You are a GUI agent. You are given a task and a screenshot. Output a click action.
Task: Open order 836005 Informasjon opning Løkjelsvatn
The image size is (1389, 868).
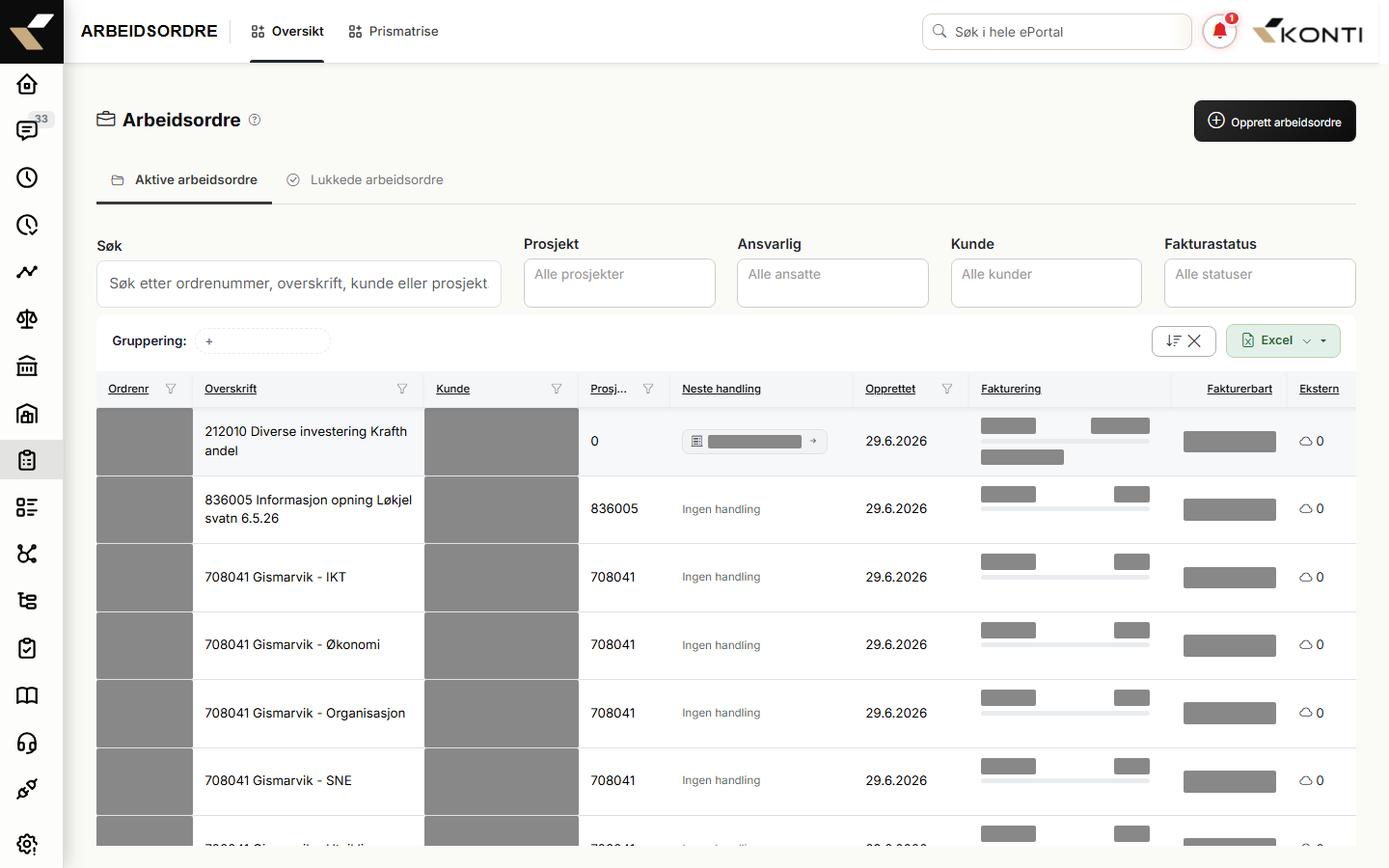[309, 509]
